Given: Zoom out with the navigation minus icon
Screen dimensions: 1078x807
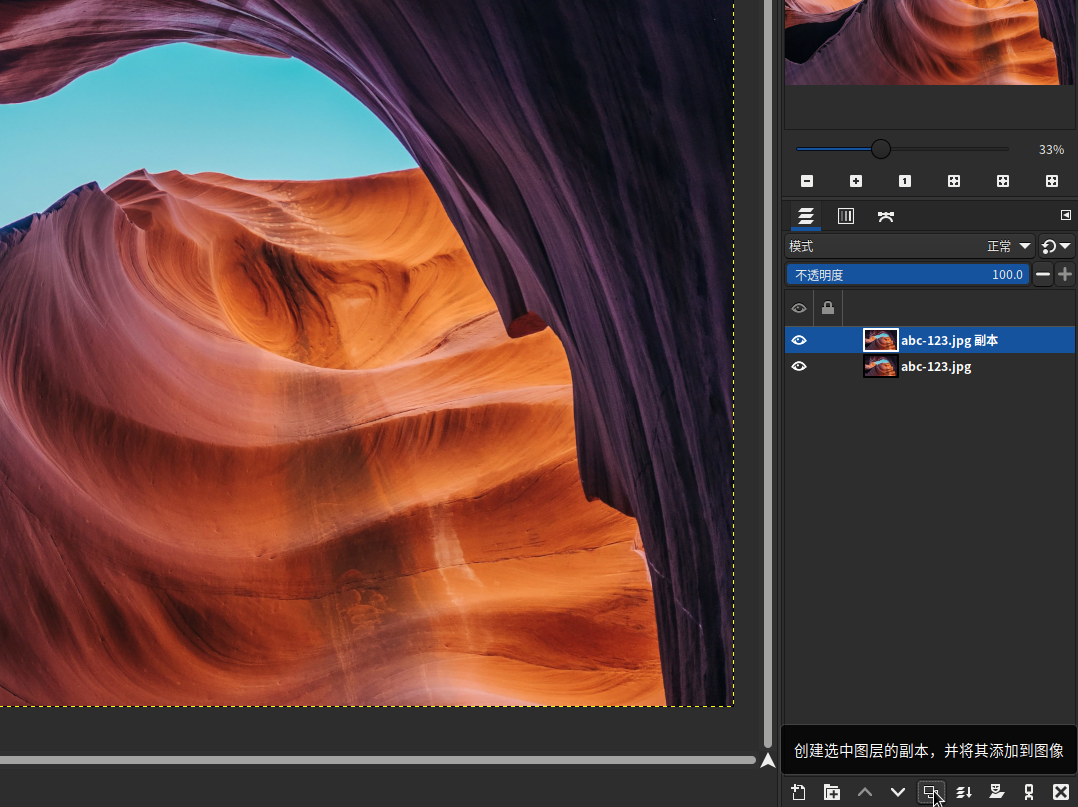Looking at the screenshot, I should pos(807,181).
